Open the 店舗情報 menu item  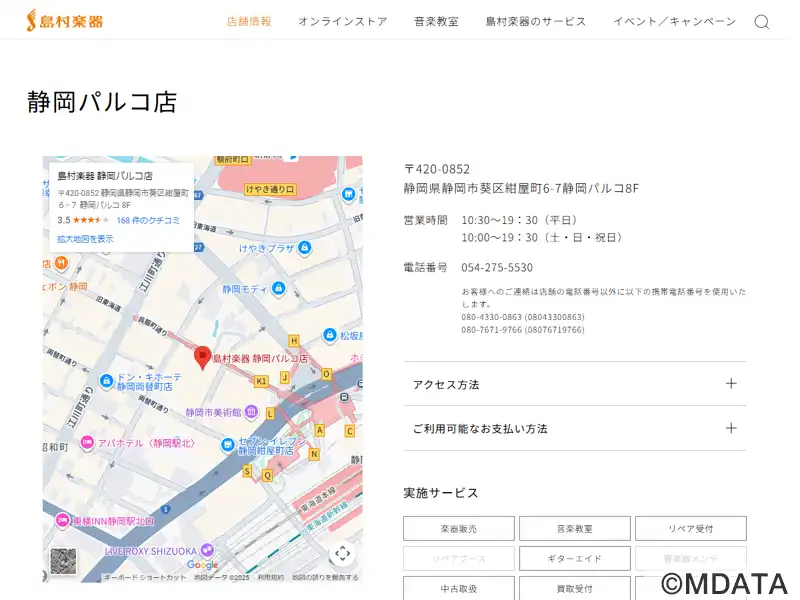click(x=249, y=21)
